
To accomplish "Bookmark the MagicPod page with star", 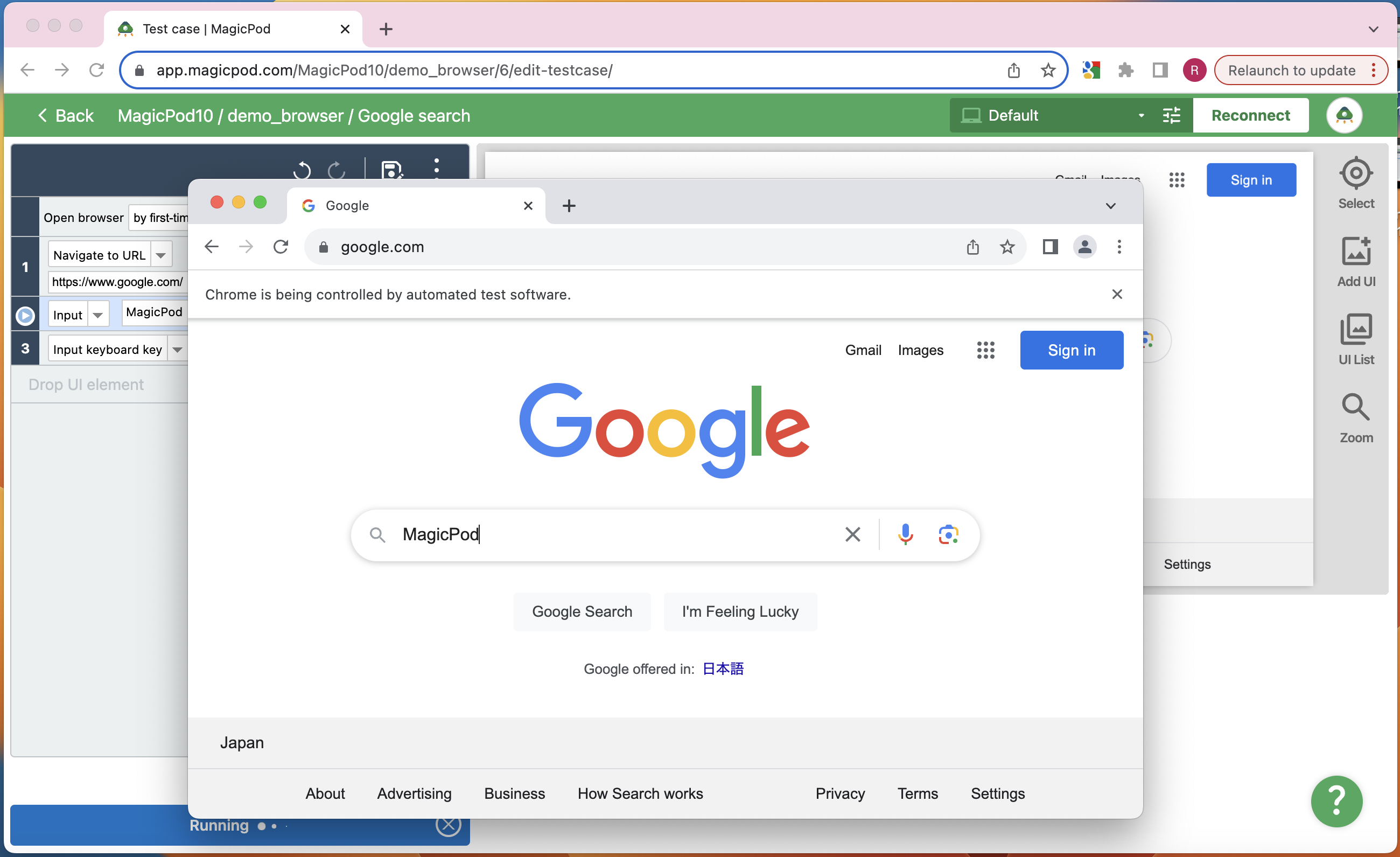I will 1048,70.
